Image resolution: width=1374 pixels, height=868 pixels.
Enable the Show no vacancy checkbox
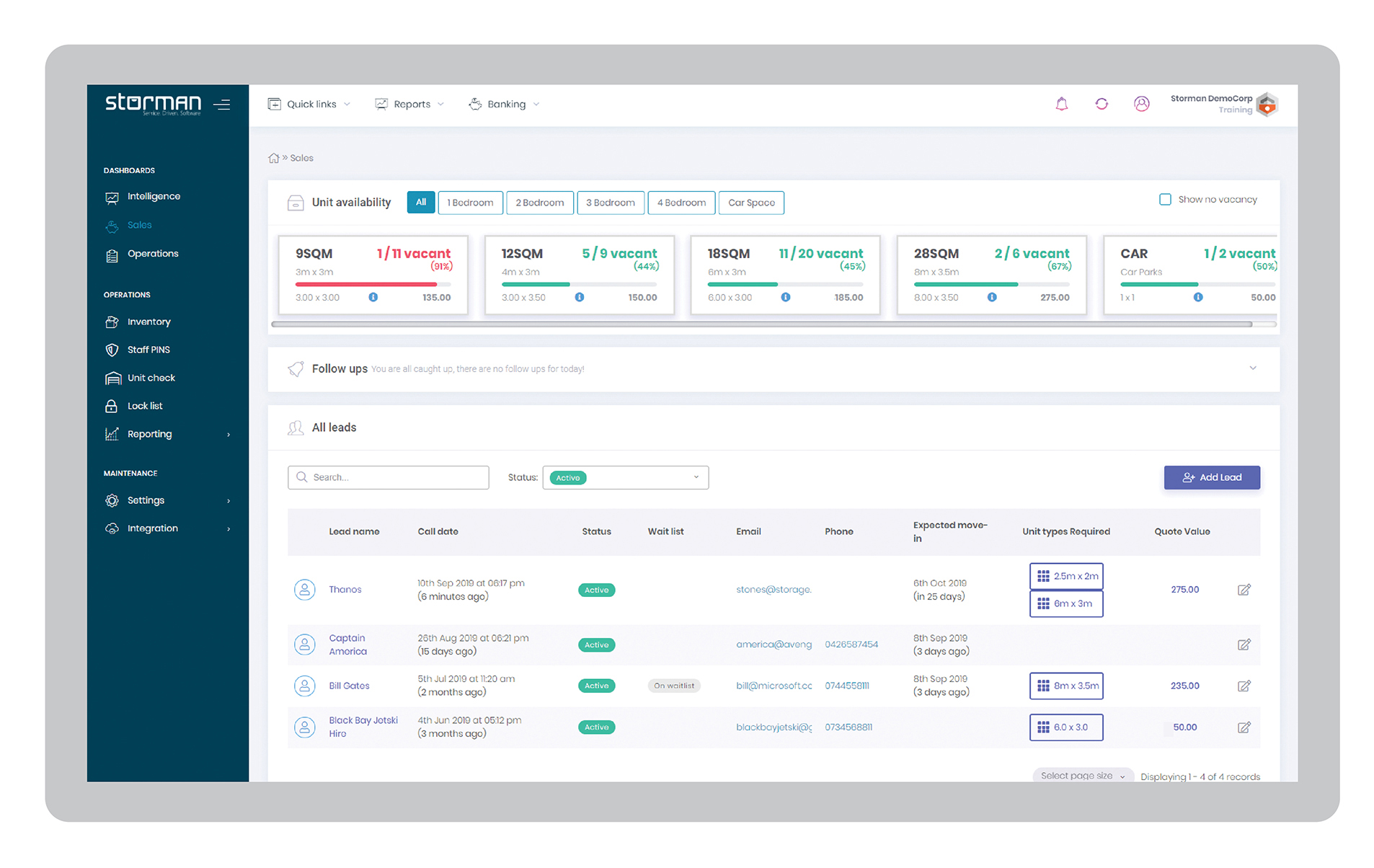1164,200
